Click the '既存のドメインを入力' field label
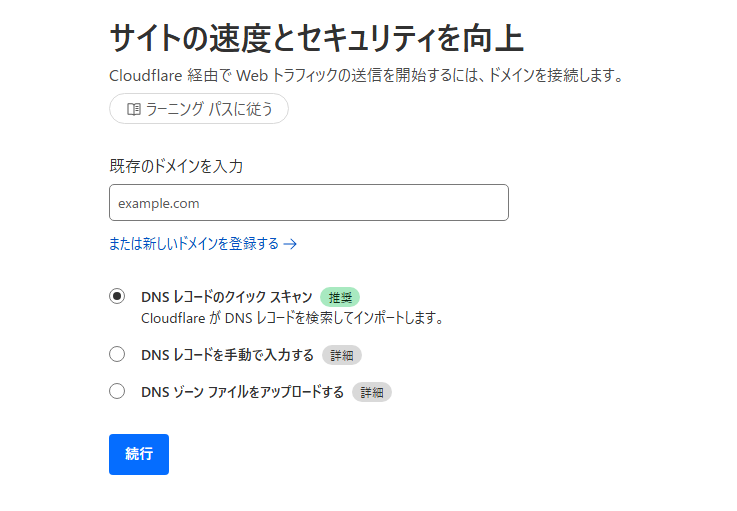Screen dimensions: 737x511 [x=176, y=166]
